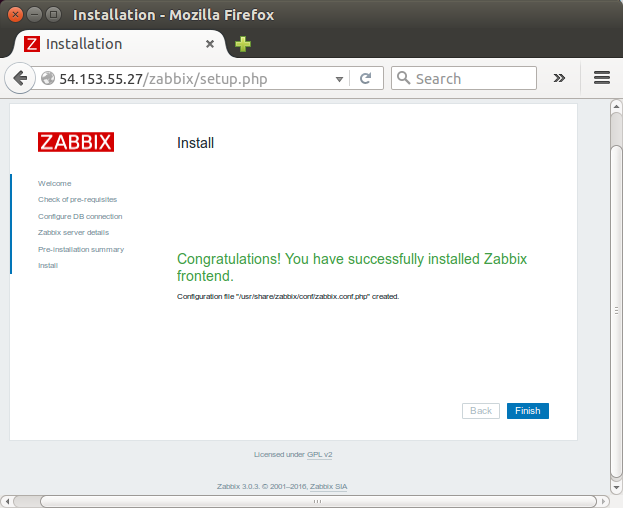This screenshot has height=508, width=623.
Task: Open the GPL v2 license link
Action: coord(319,454)
